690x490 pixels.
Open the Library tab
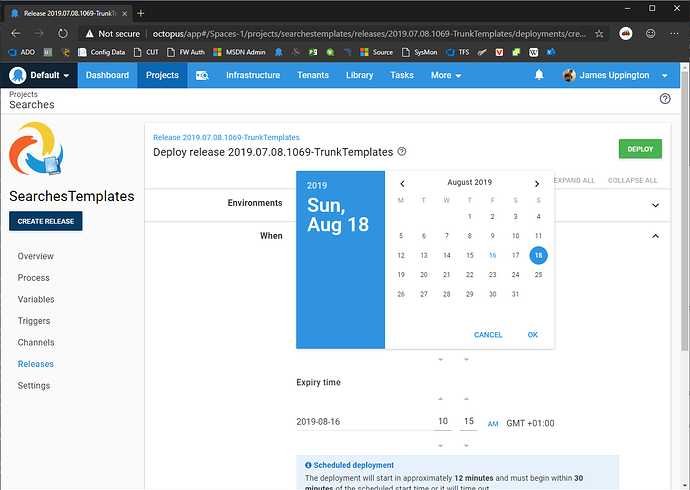[360, 75]
